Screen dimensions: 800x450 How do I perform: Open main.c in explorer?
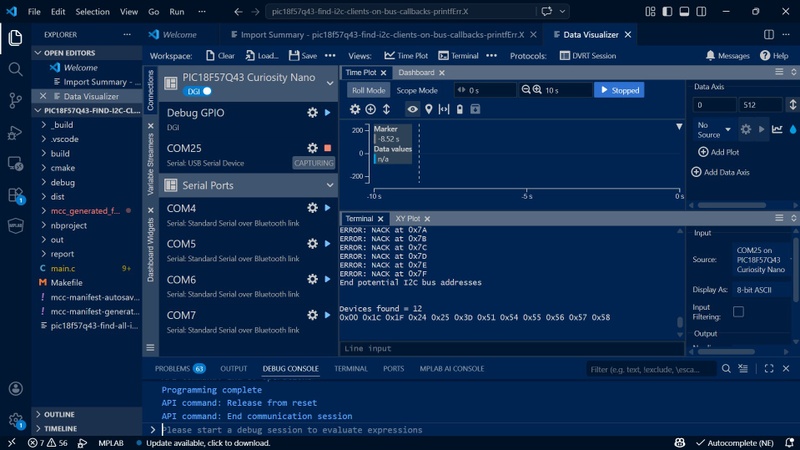[63, 268]
